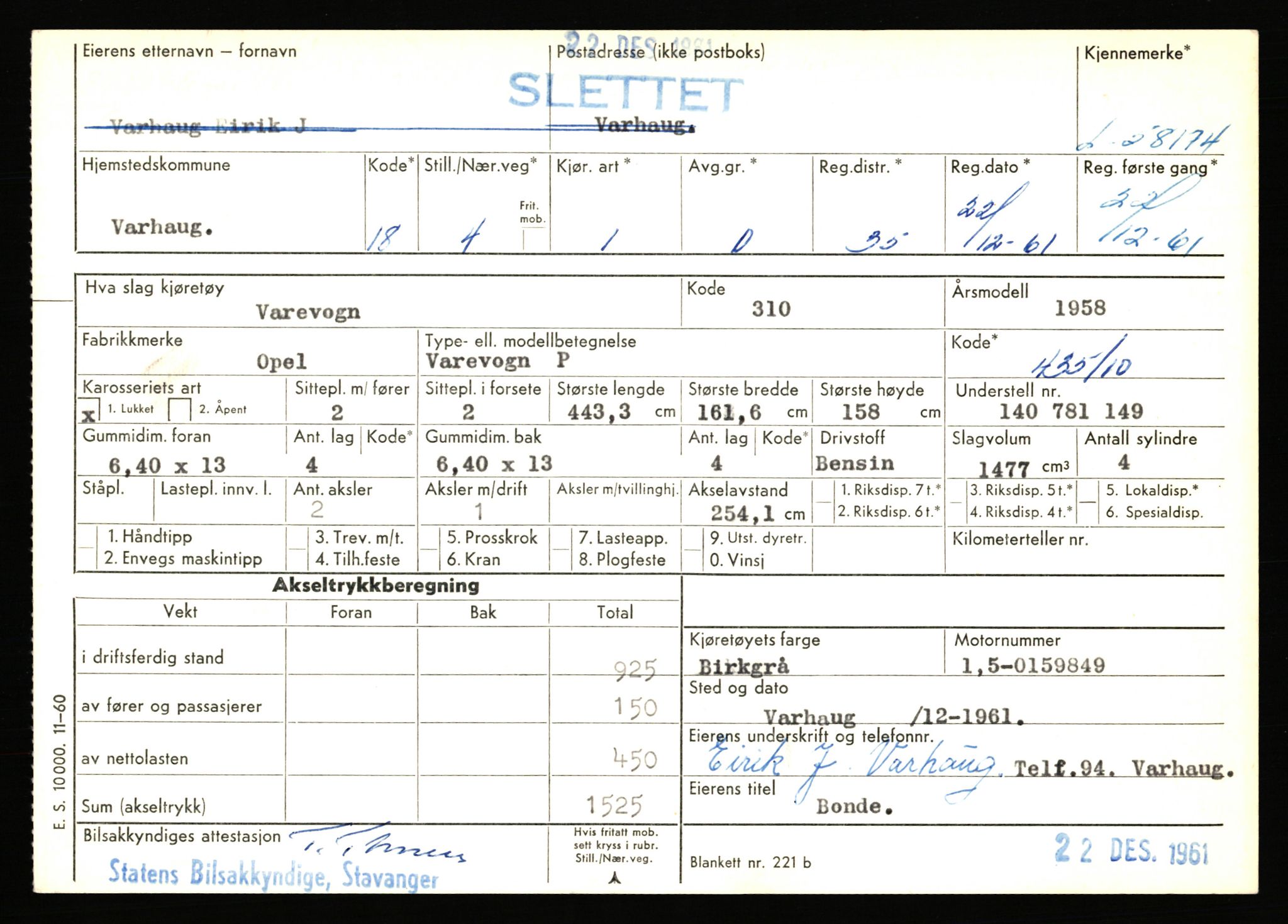Tick the '1. Lukket' checkbox
This screenshot has height=924, width=1288.
pos(89,411)
